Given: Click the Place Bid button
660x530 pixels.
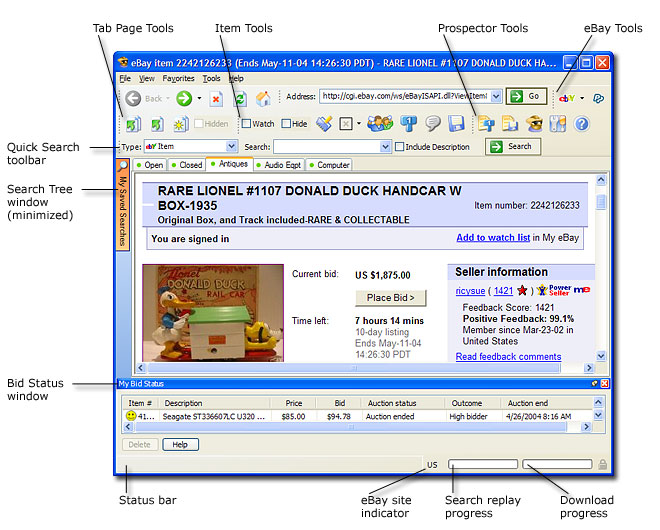Looking at the screenshot, I should tap(391, 298).
